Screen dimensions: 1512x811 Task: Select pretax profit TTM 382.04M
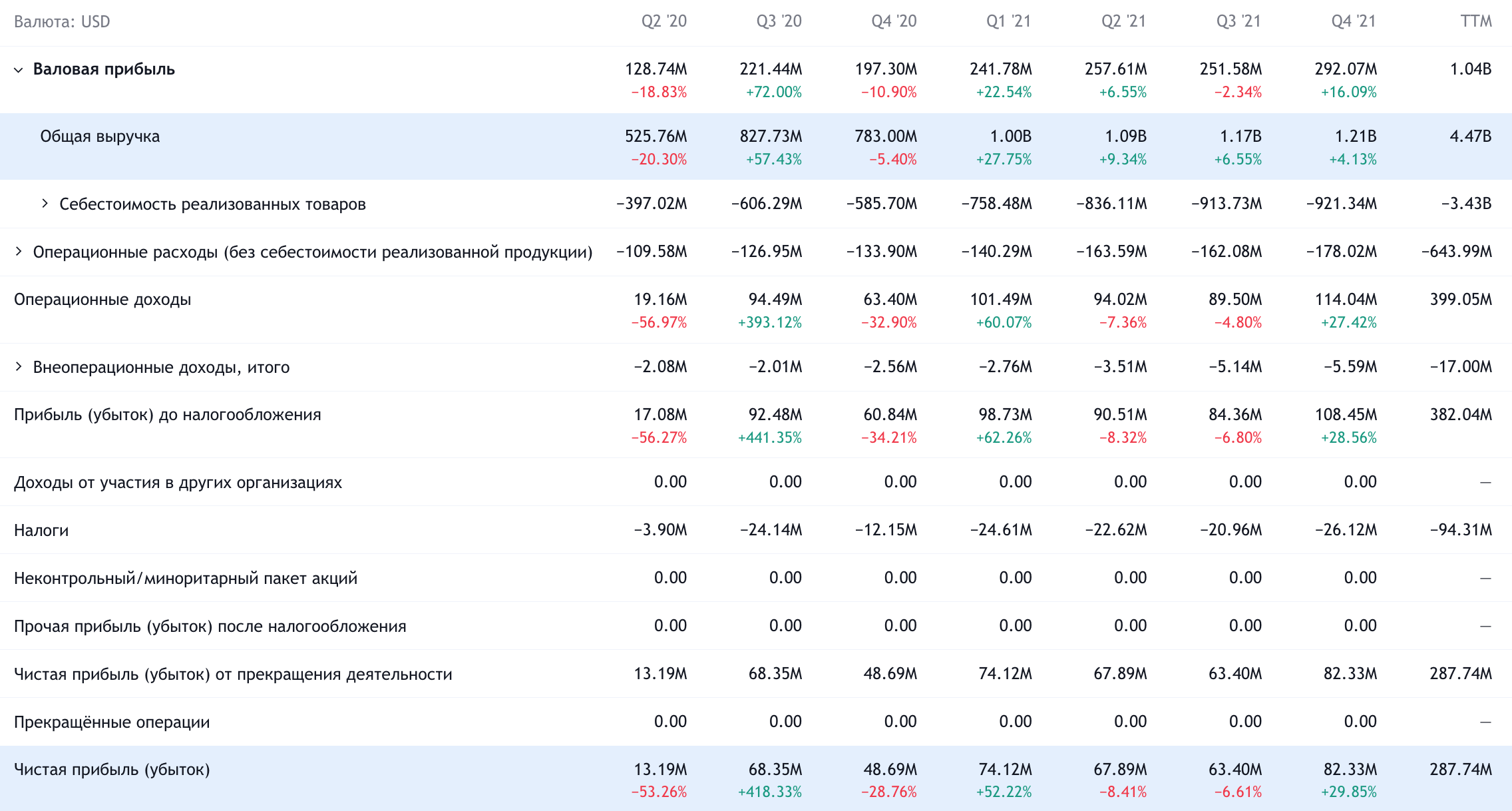(x=1461, y=415)
